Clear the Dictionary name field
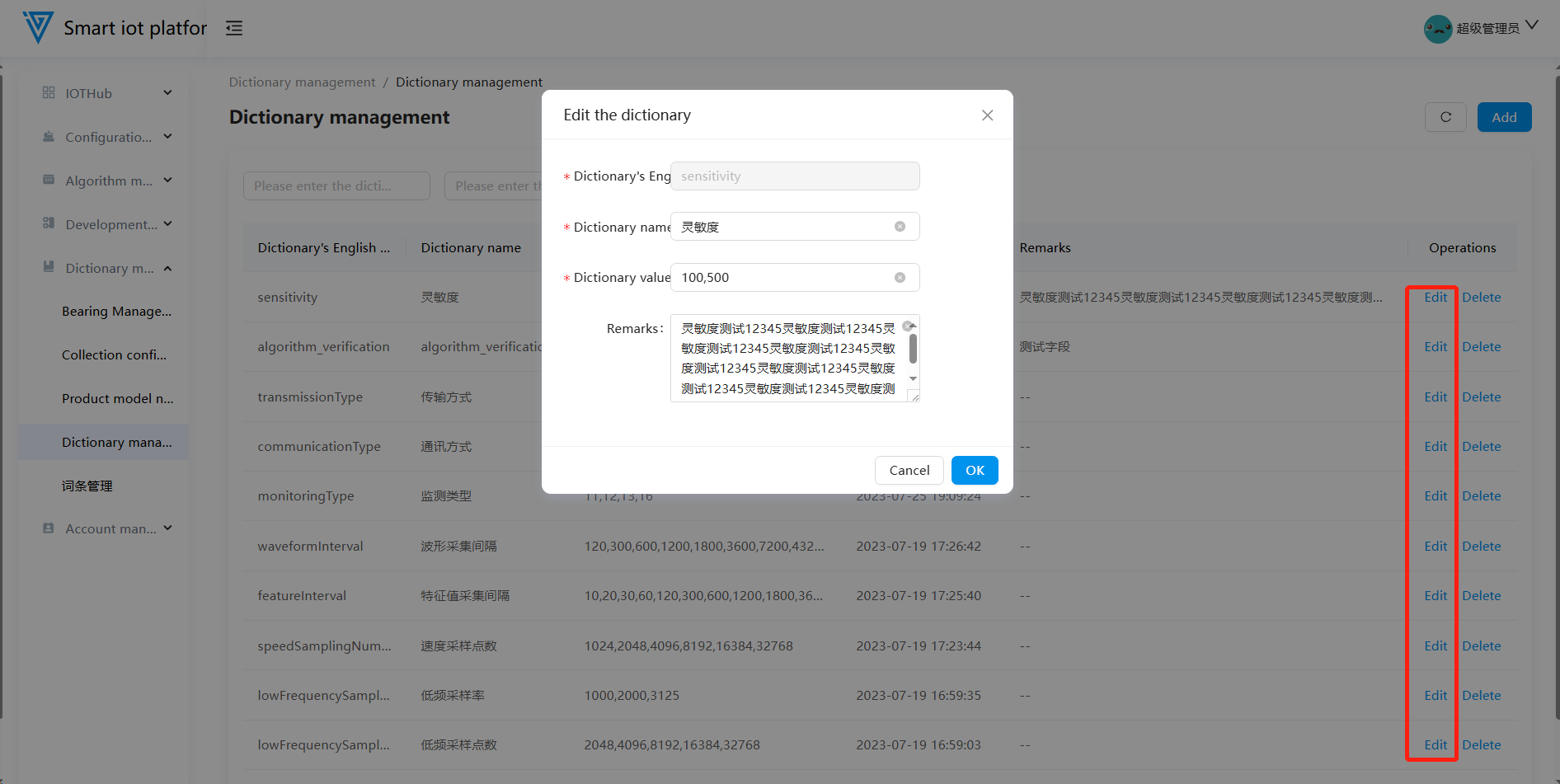Screen dimensions: 1560x784 click(x=900, y=227)
